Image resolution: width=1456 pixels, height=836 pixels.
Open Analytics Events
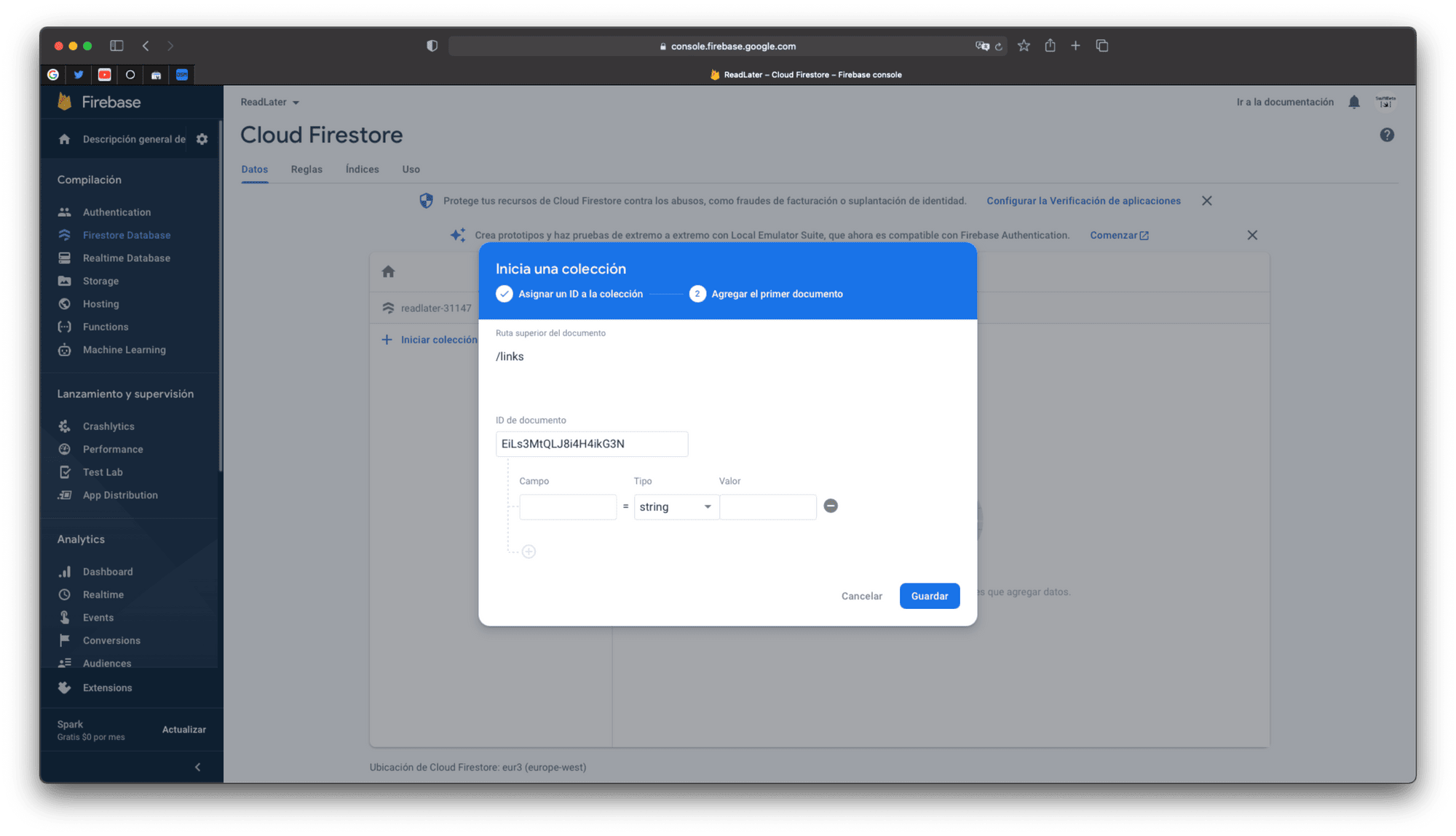pyautogui.click(x=98, y=617)
